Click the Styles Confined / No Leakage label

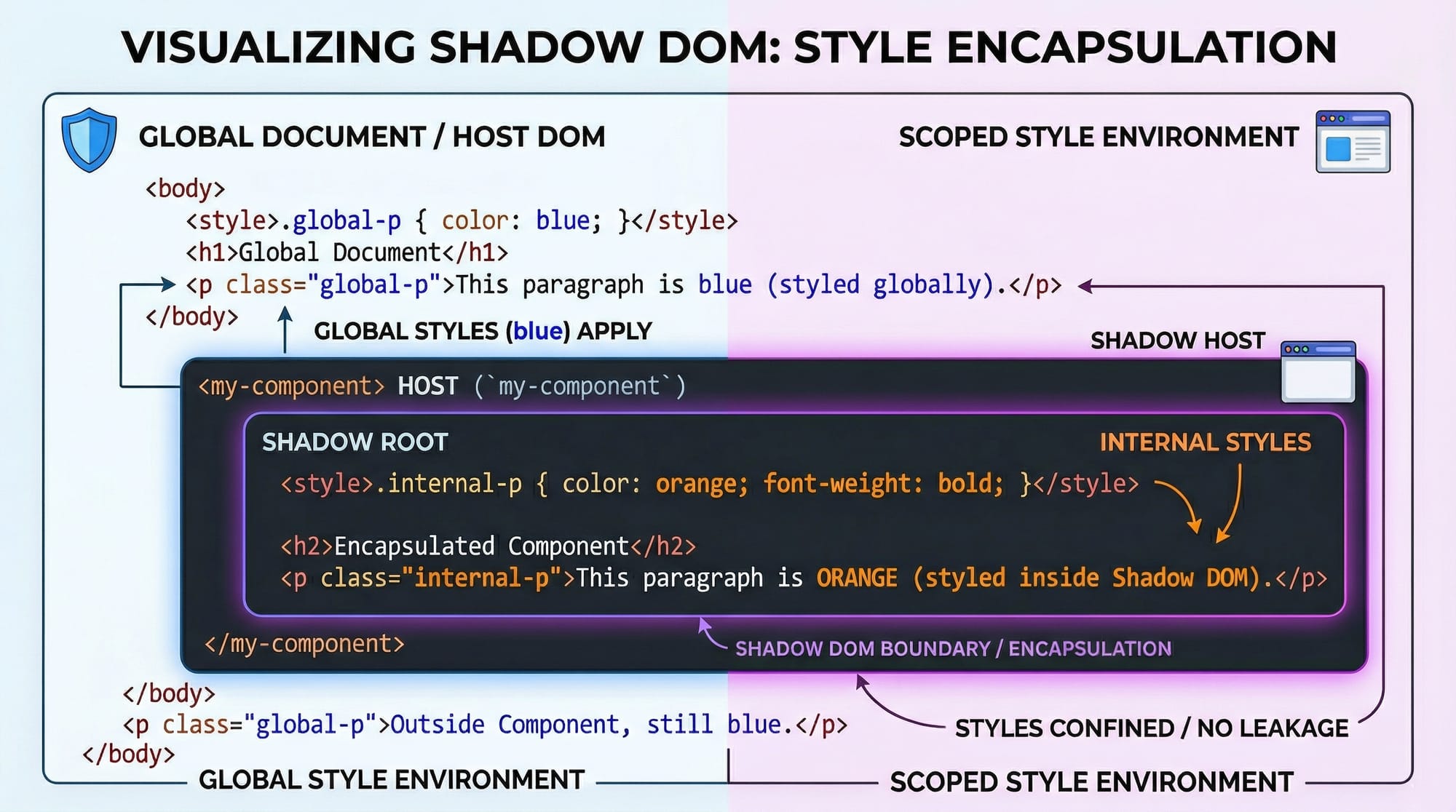click(1151, 728)
